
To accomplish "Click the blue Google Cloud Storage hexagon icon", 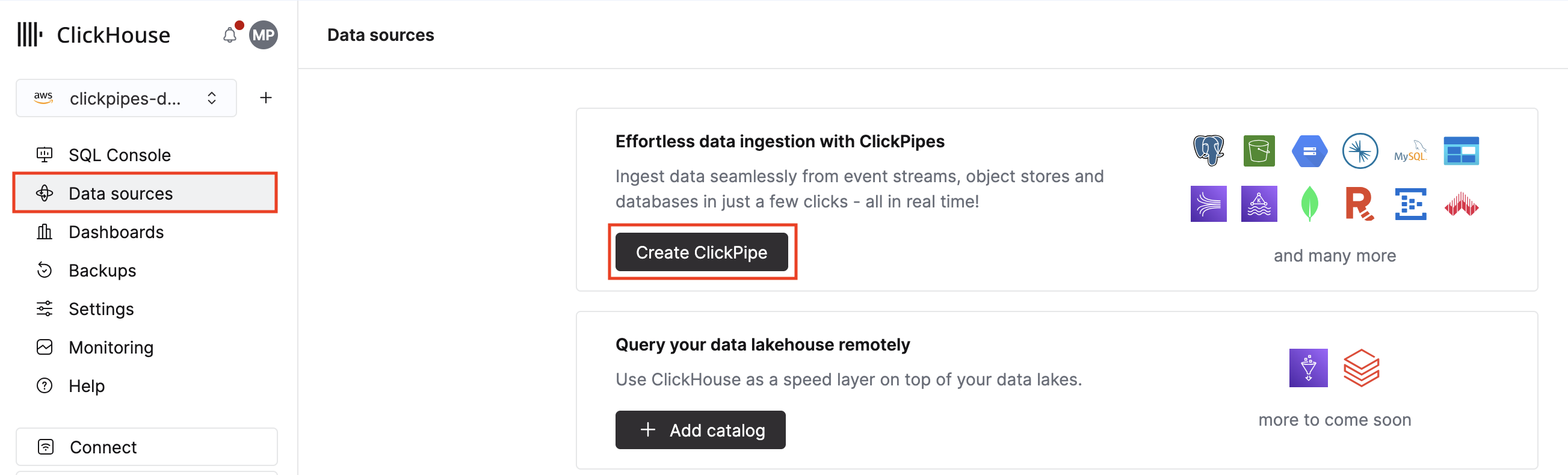I will (1309, 151).
